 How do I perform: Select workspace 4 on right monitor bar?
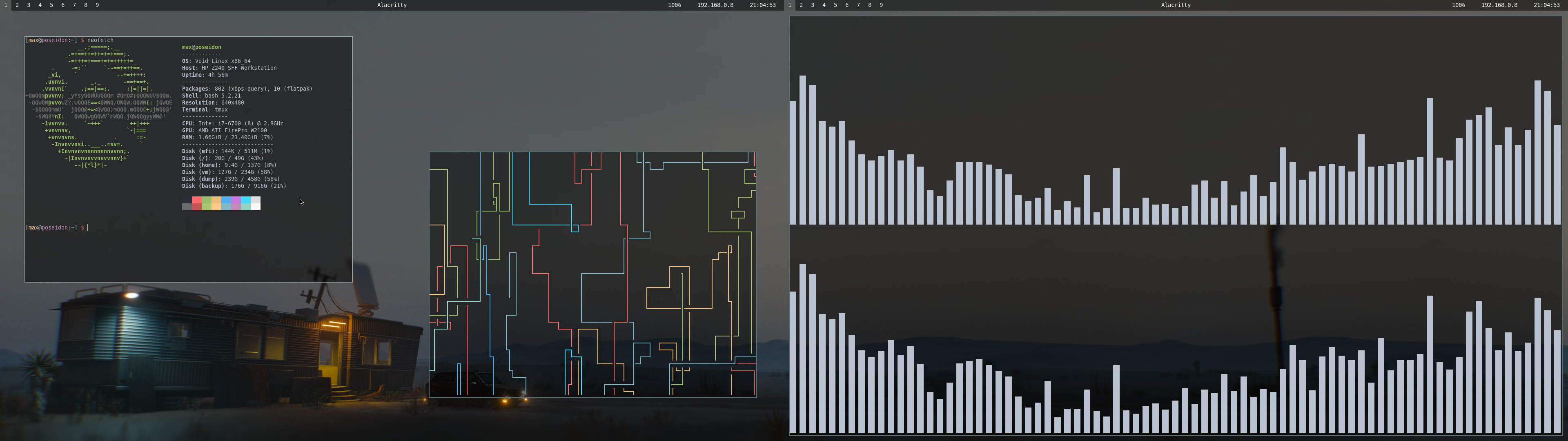[x=824, y=5]
